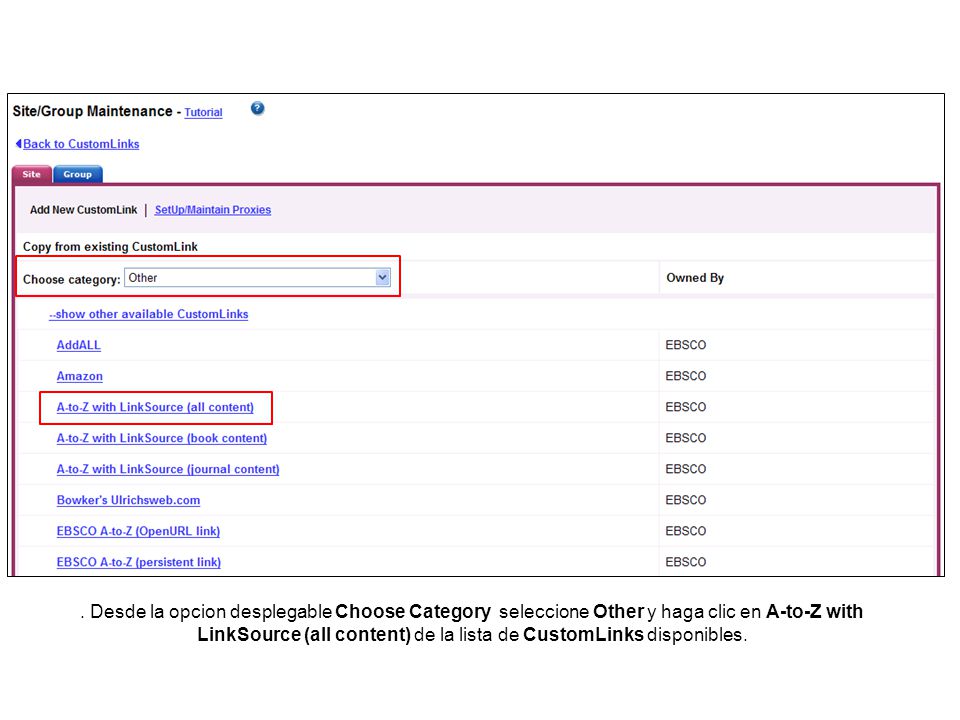Open EBSCO A-to-Z (persistent link)

pos(138,562)
